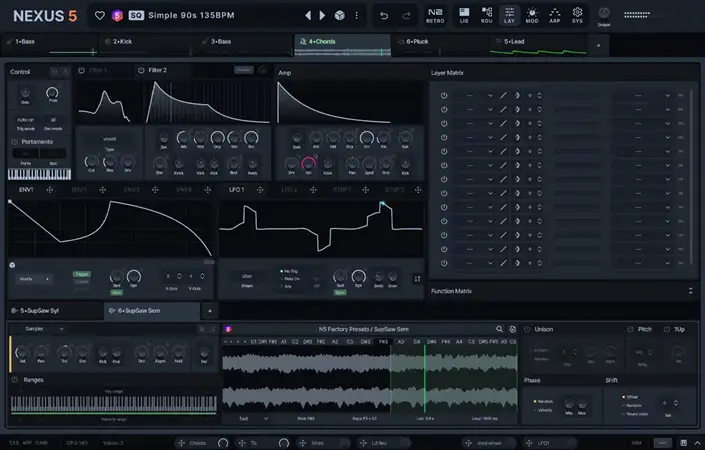Click the Y-Grid stepper arrows
The height and width of the screenshot is (450, 705).
pyautogui.click(x=202, y=276)
